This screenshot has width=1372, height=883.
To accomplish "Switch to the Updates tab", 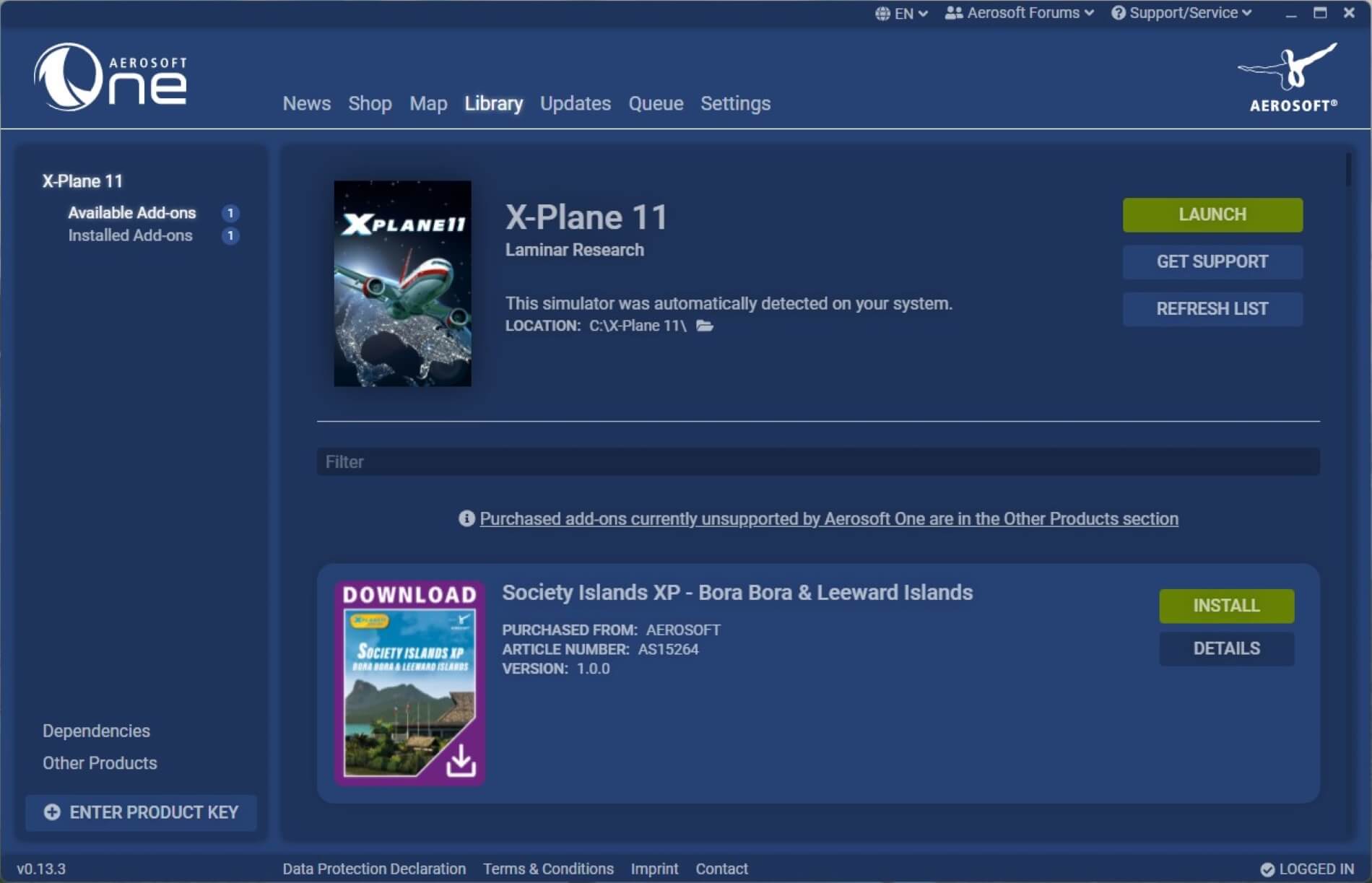I will click(x=575, y=103).
